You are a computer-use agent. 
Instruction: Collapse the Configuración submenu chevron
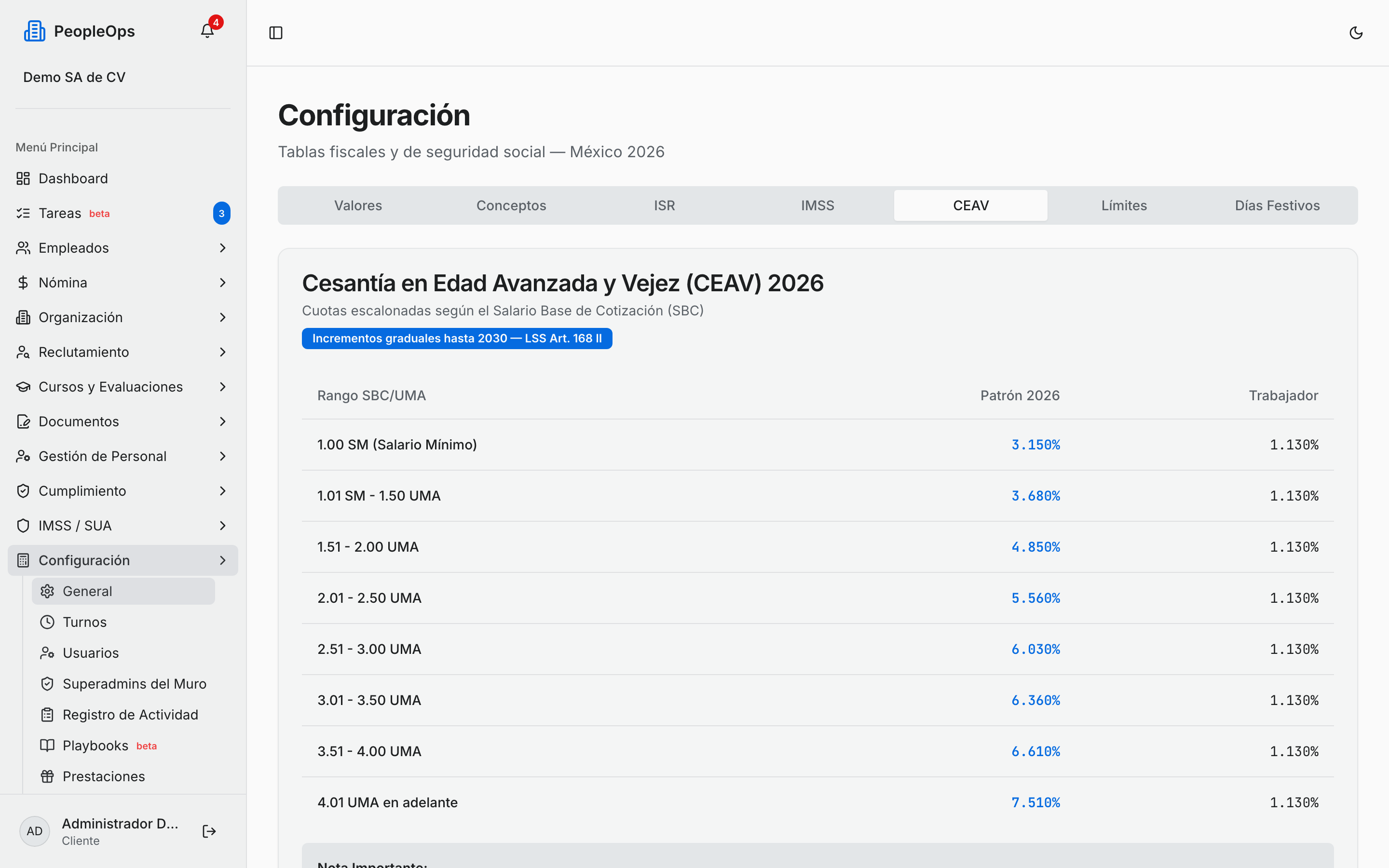pyautogui.click(x=223, y=560)
